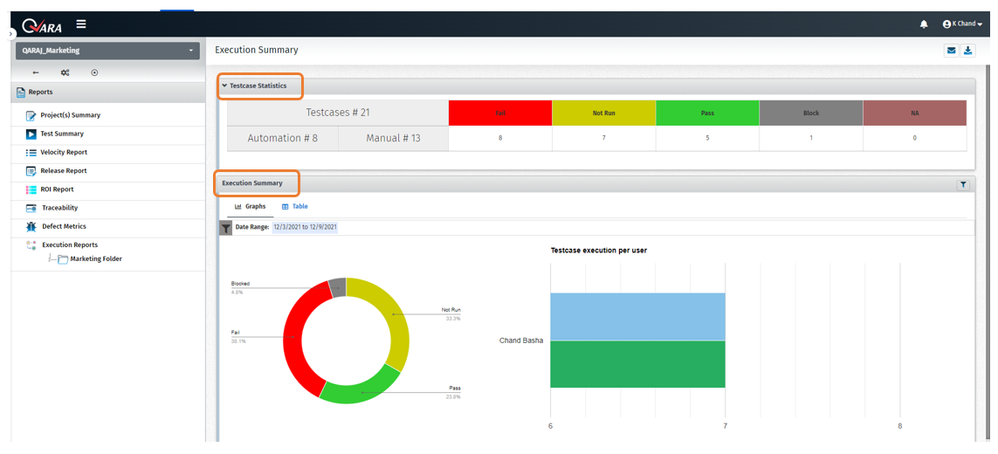Screen dimensions: 998x454
Task: Click the Block count value 1
Action: [x=811, y=138]
